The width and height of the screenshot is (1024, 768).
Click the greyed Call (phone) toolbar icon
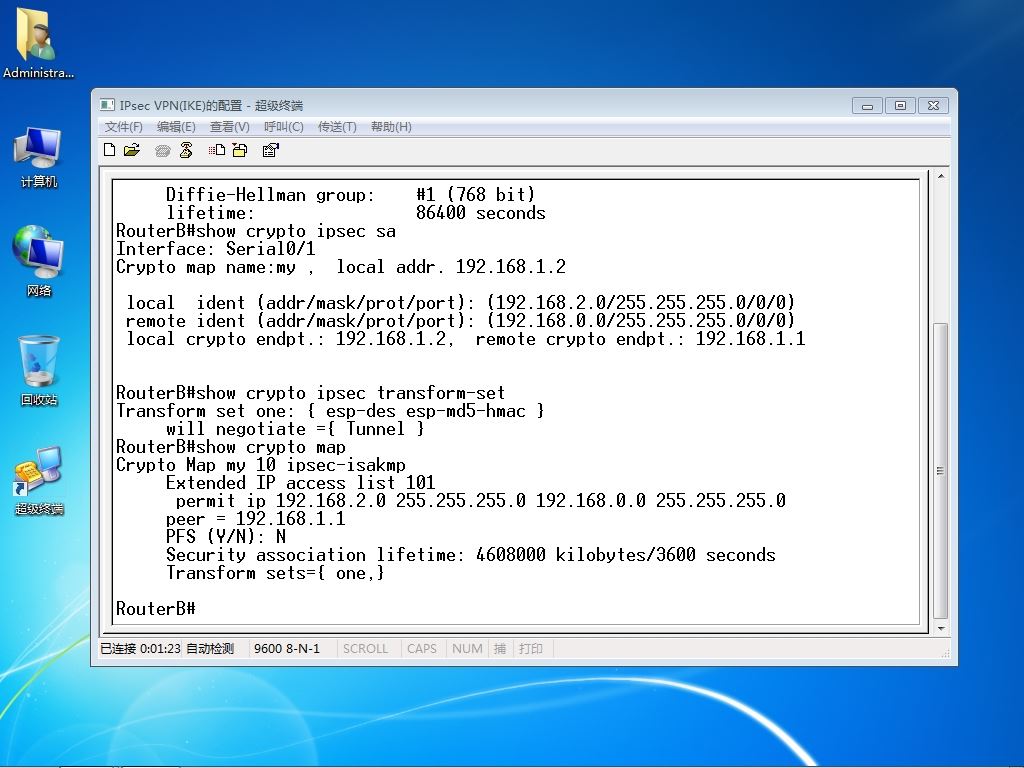[x=163, y=151]
